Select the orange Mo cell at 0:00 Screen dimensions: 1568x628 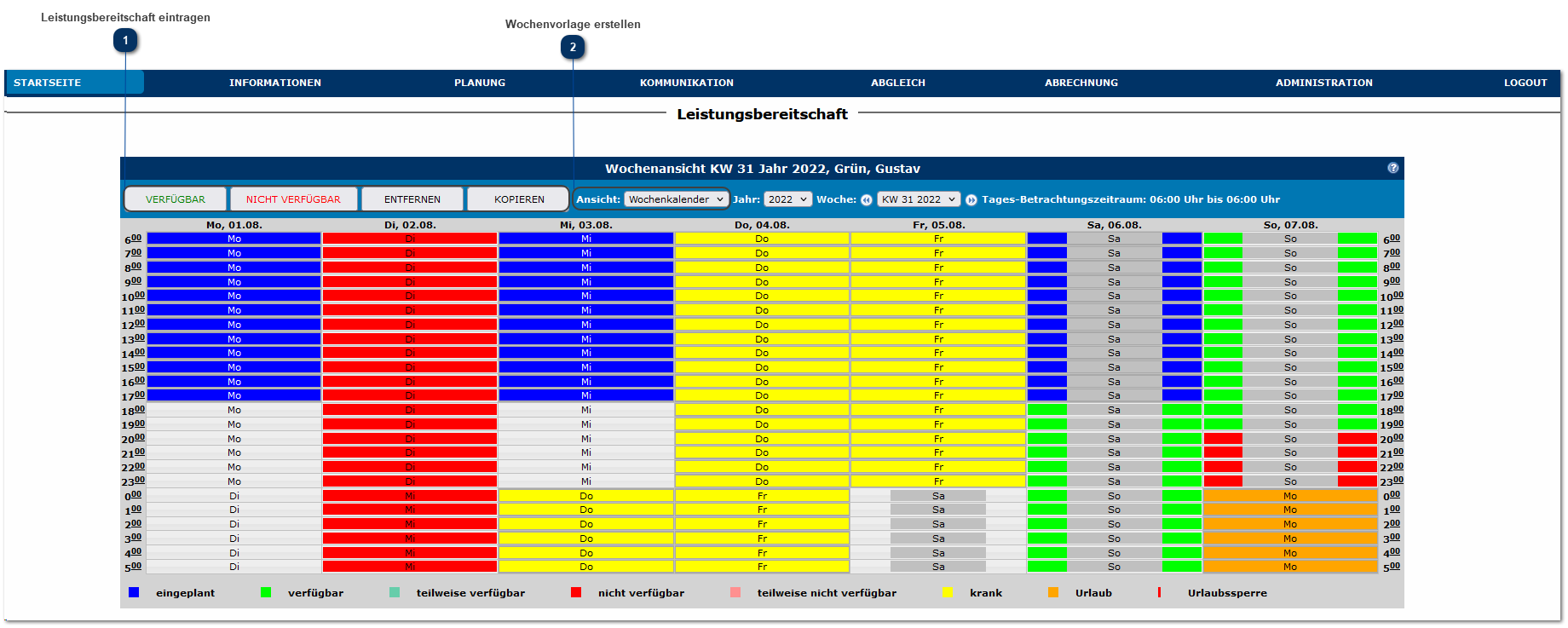pos(1290,496)
